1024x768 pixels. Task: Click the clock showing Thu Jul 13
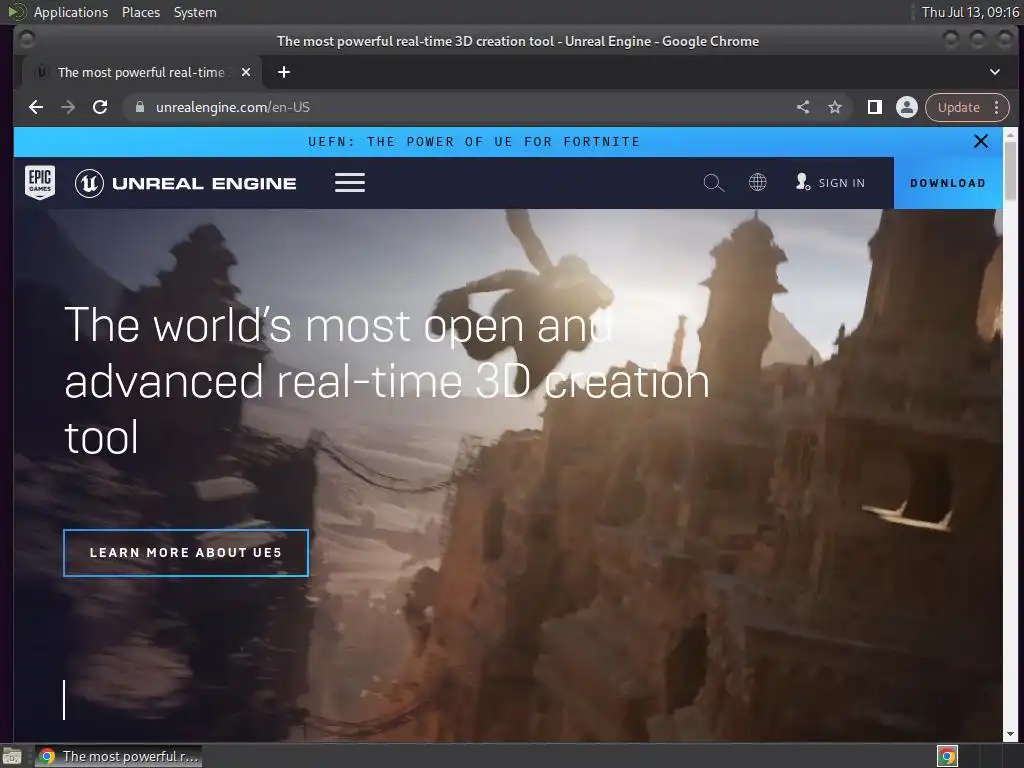tap(970, 12)
